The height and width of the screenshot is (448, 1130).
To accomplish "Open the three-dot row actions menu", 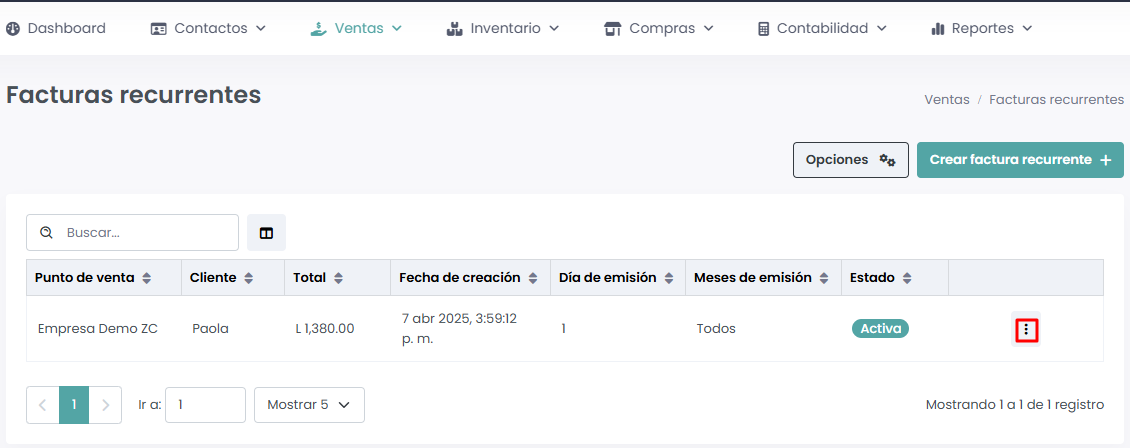I will coord(1026,329).
